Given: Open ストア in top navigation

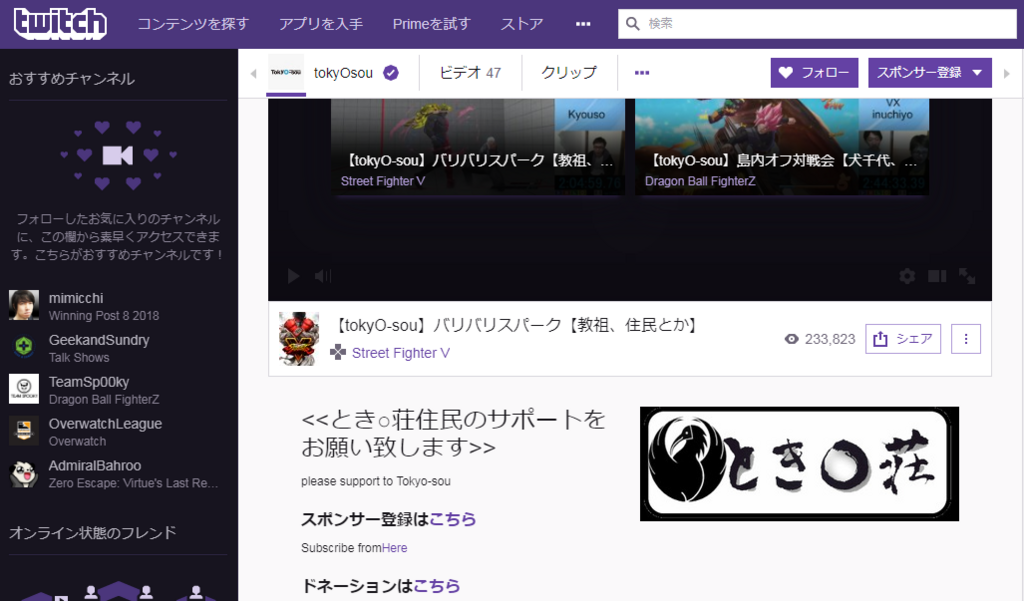Looking at the screenshot, I should [x=521, y=24].
